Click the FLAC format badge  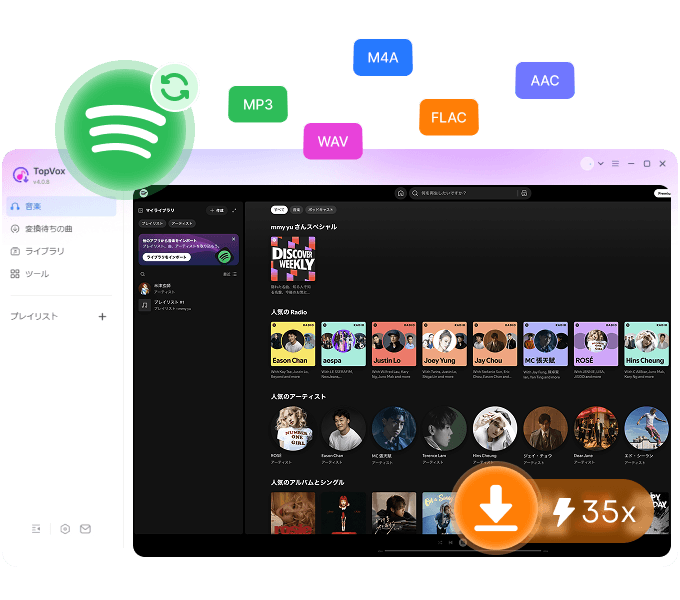(449, 117)
